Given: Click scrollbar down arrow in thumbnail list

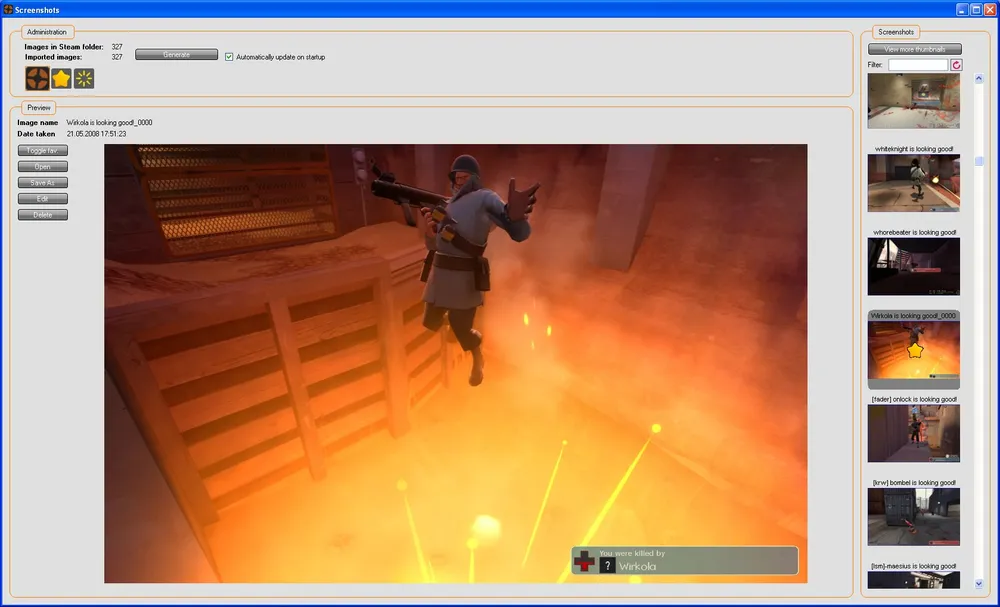Looking at the screenshot, I should [x=979, y=583].
